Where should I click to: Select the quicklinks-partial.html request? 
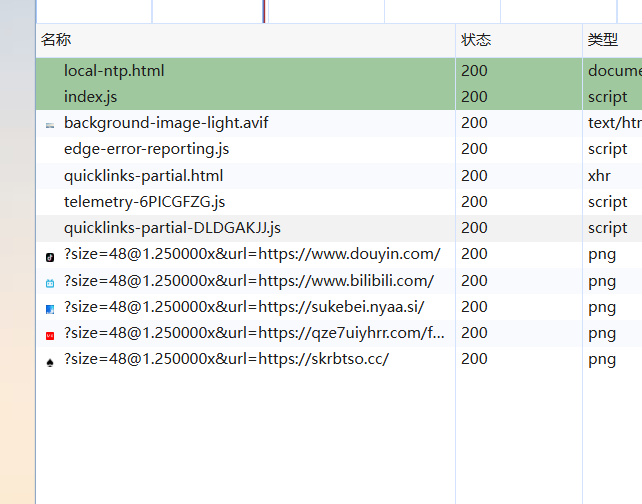pos(143,176)
